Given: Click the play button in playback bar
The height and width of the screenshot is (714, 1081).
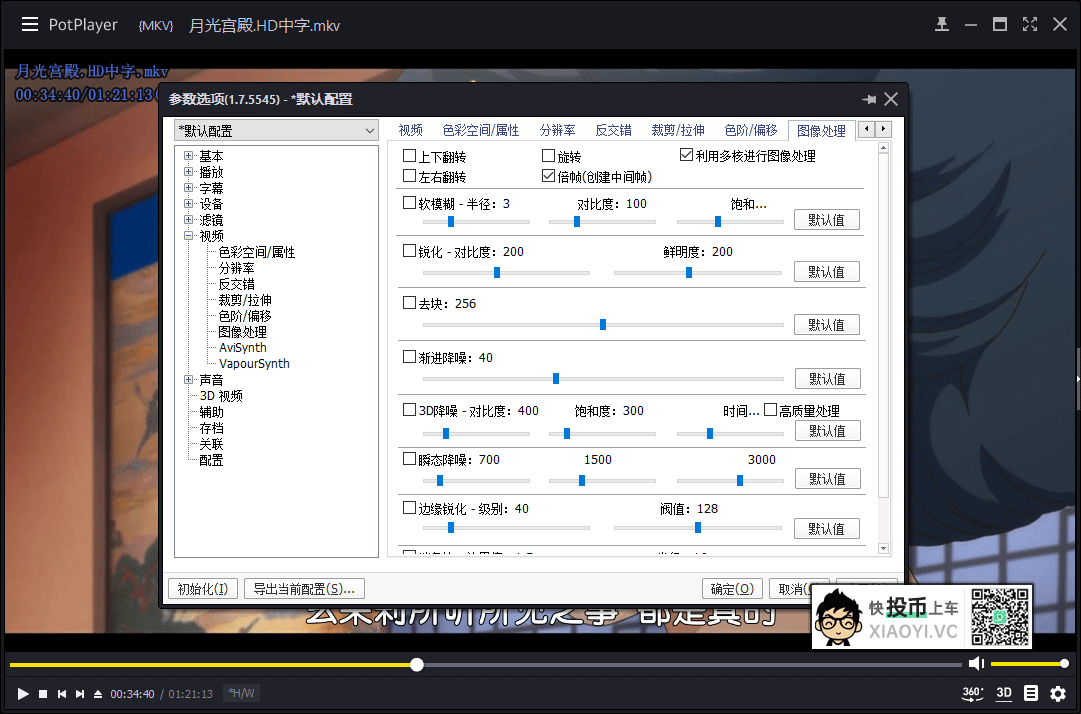Looking at the screenshot, I should click(23, 693).
